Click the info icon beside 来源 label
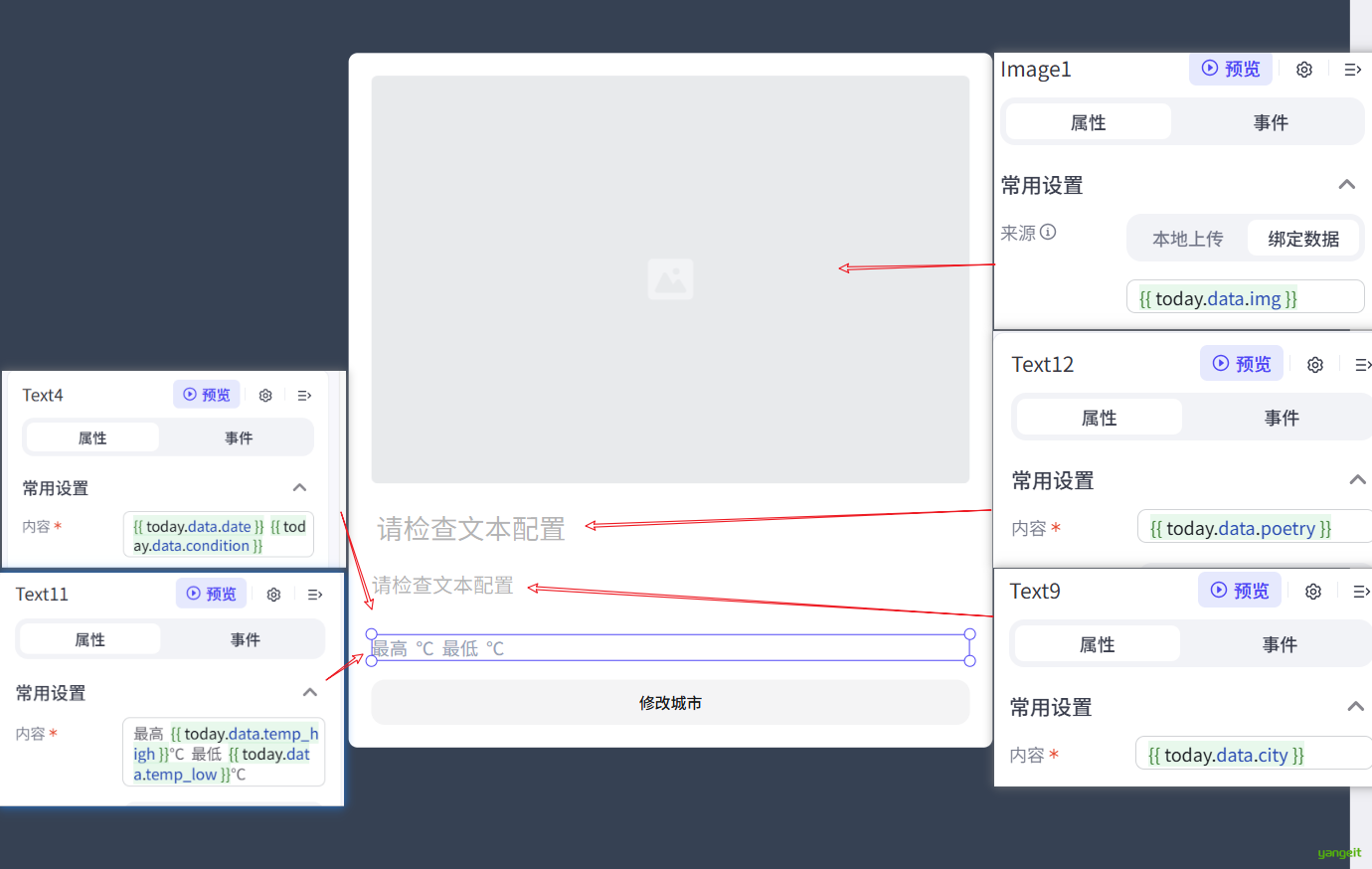Screen dimensions: 1372x869 1048,233
